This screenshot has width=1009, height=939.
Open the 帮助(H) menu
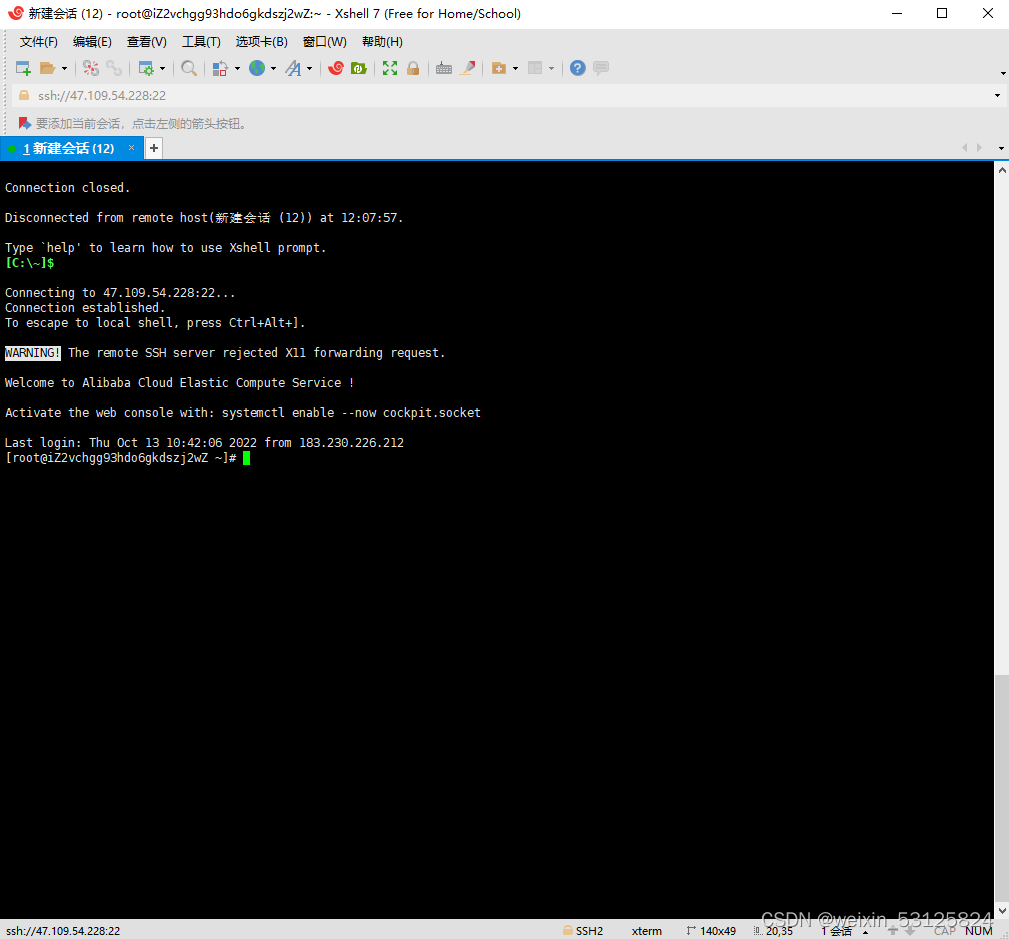(x=382, y=42)
